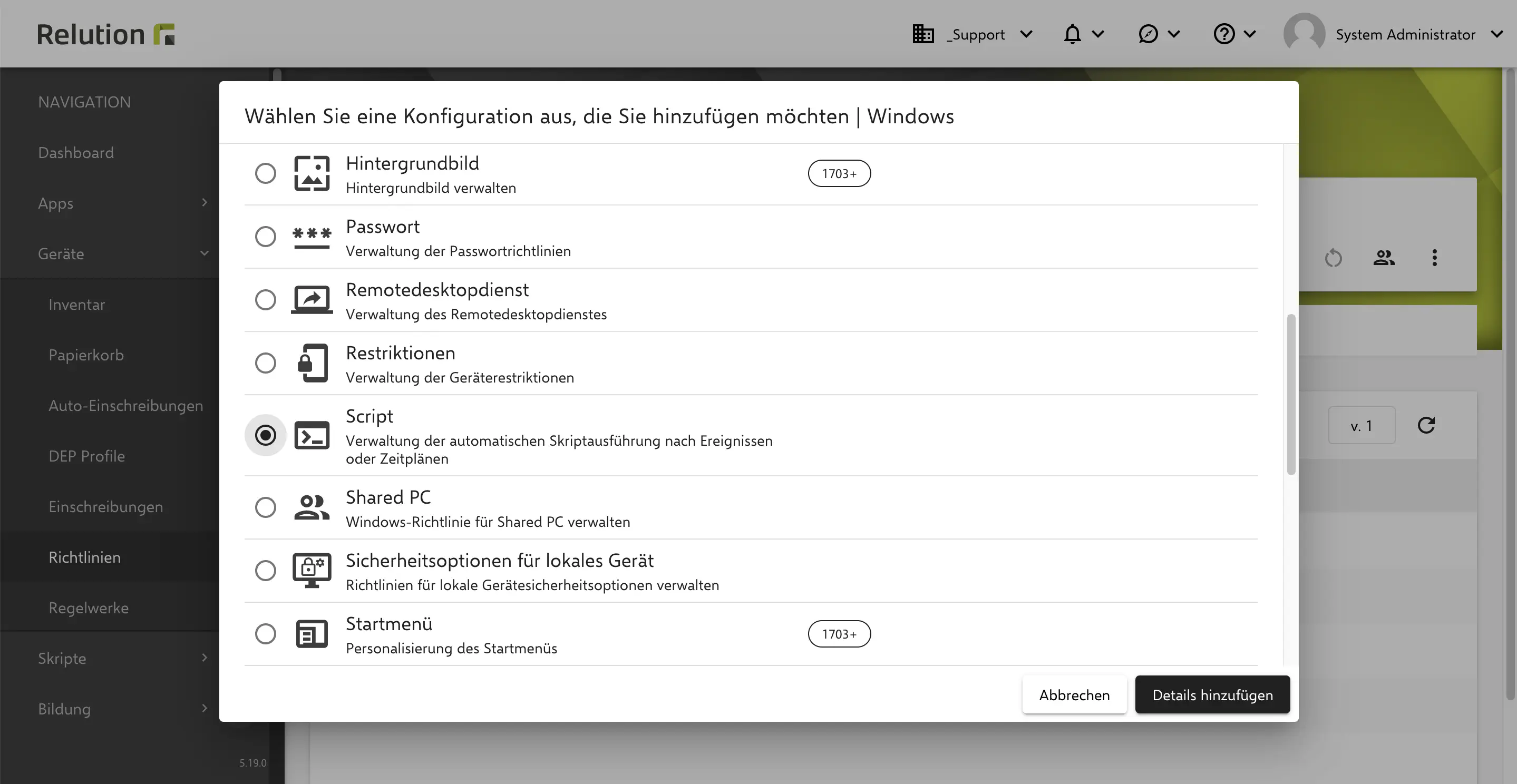Expand the Skripte navigation chevron
The height and width of the screenshot is (784, 1517).
tap(205, 658)
